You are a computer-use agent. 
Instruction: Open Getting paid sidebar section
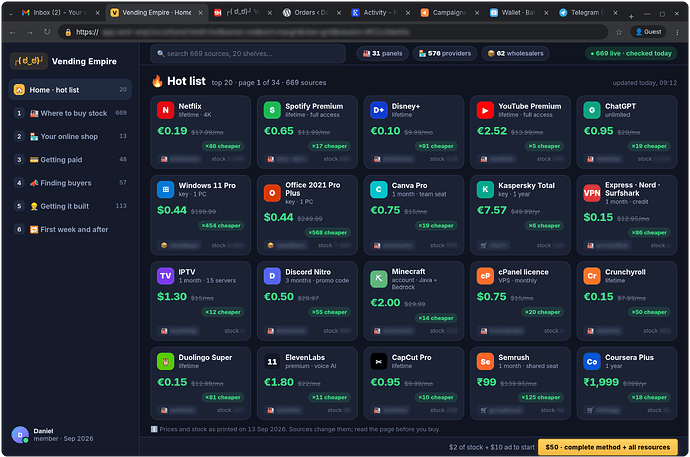(70, 160)
